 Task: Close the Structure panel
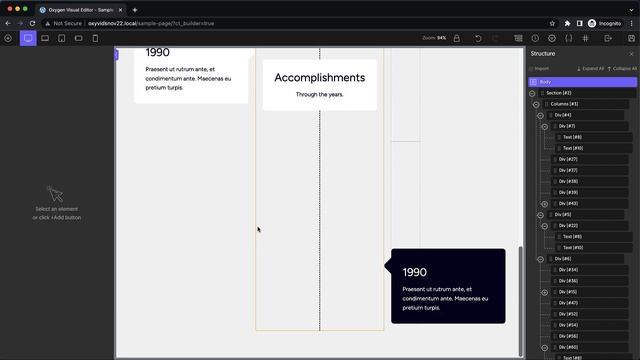[x=631, y=54]
